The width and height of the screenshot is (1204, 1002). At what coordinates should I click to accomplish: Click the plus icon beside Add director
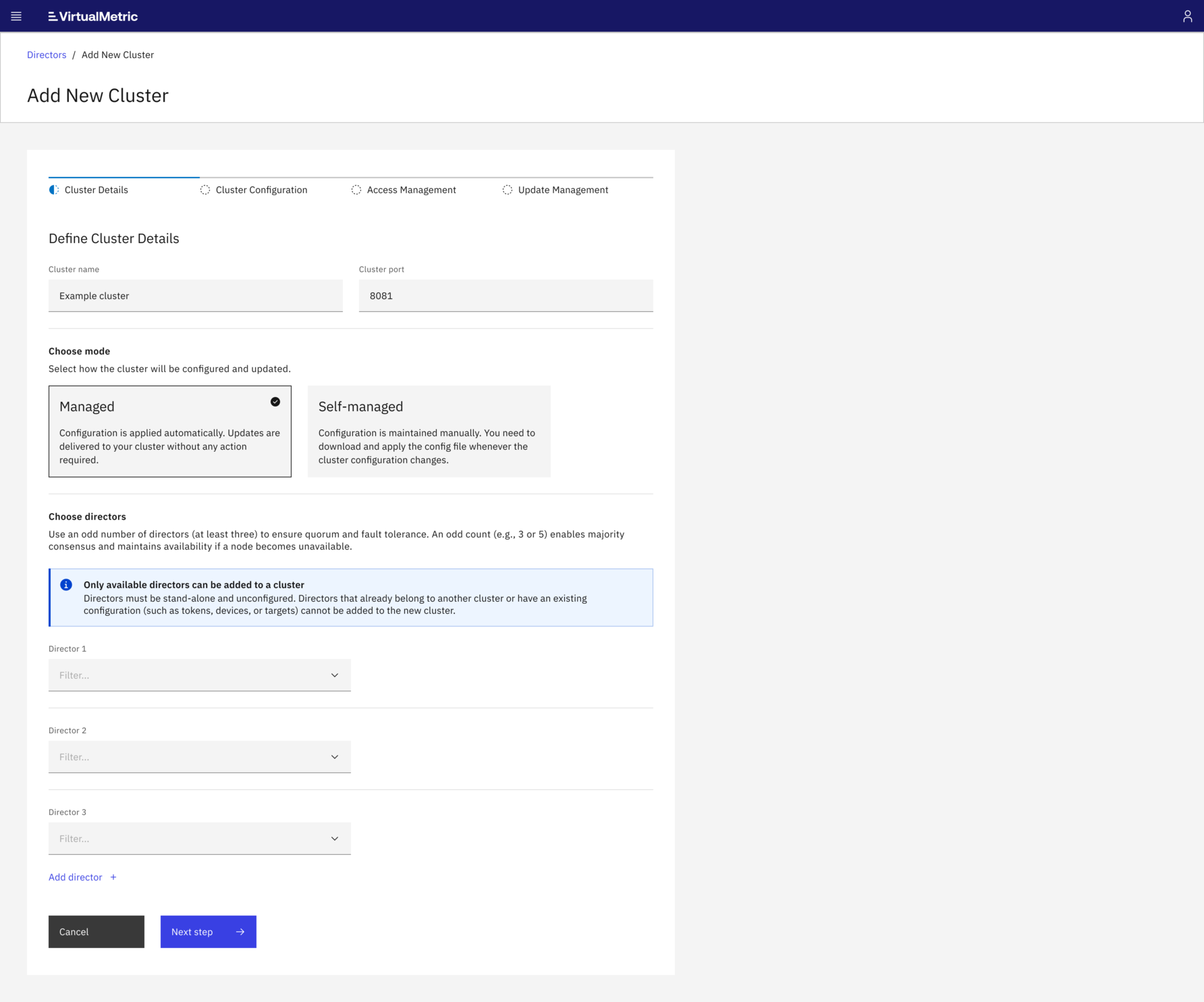113,877
